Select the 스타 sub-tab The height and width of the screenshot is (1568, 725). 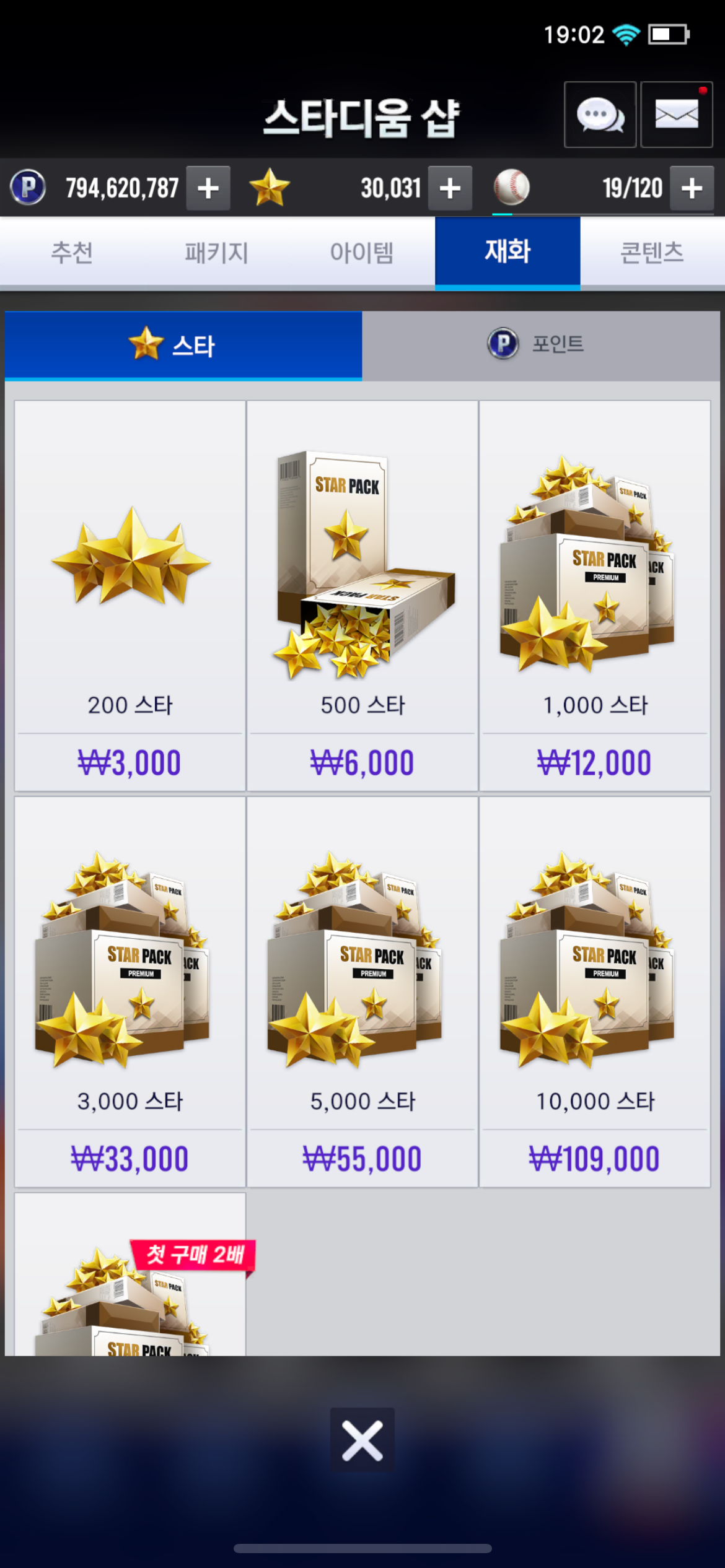[183, 346]
